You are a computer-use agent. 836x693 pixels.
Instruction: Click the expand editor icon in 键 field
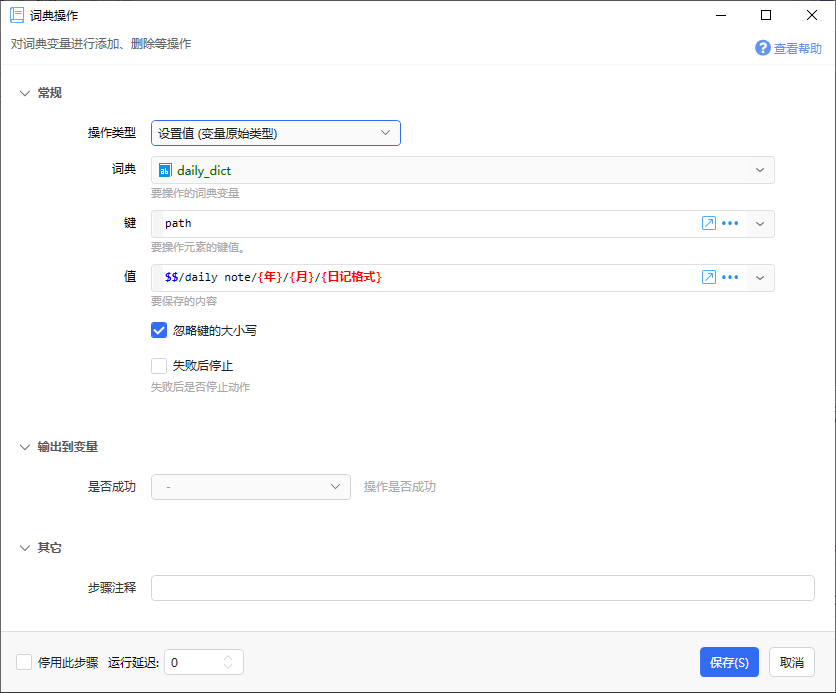(x=708, y=224)
